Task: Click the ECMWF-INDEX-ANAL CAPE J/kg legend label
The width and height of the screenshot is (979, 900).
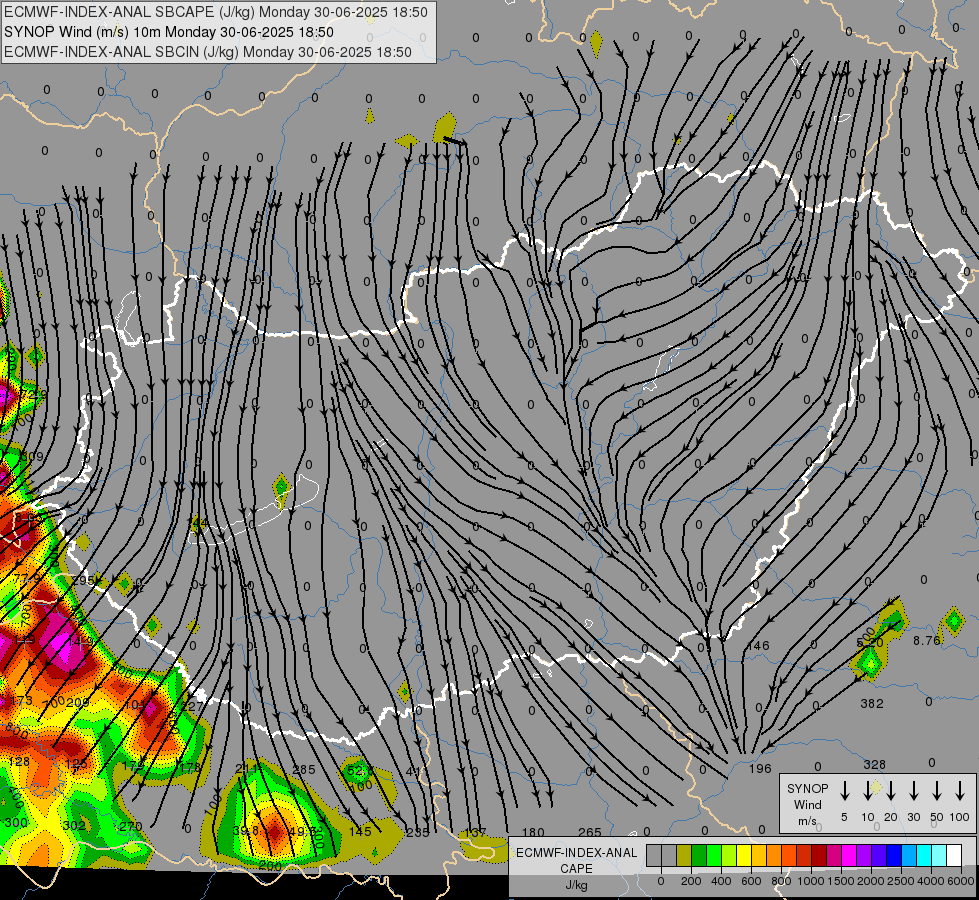Action: [x=576, y=869]
